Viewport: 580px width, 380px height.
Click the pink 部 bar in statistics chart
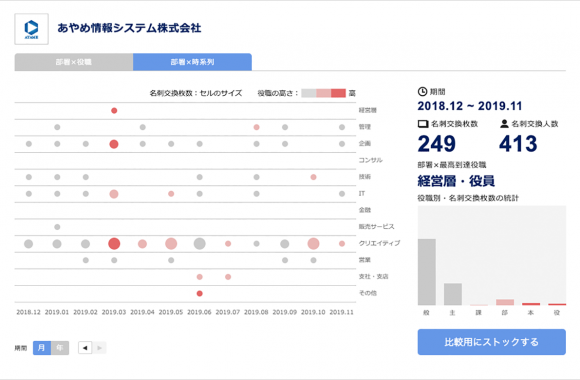(x=505, y=302)
